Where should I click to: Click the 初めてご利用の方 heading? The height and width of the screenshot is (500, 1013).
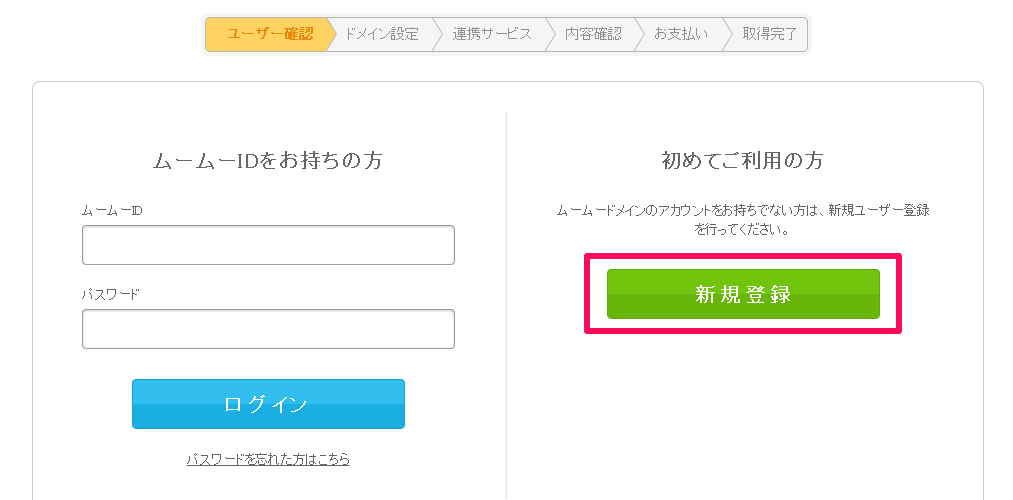pos(743,161)
